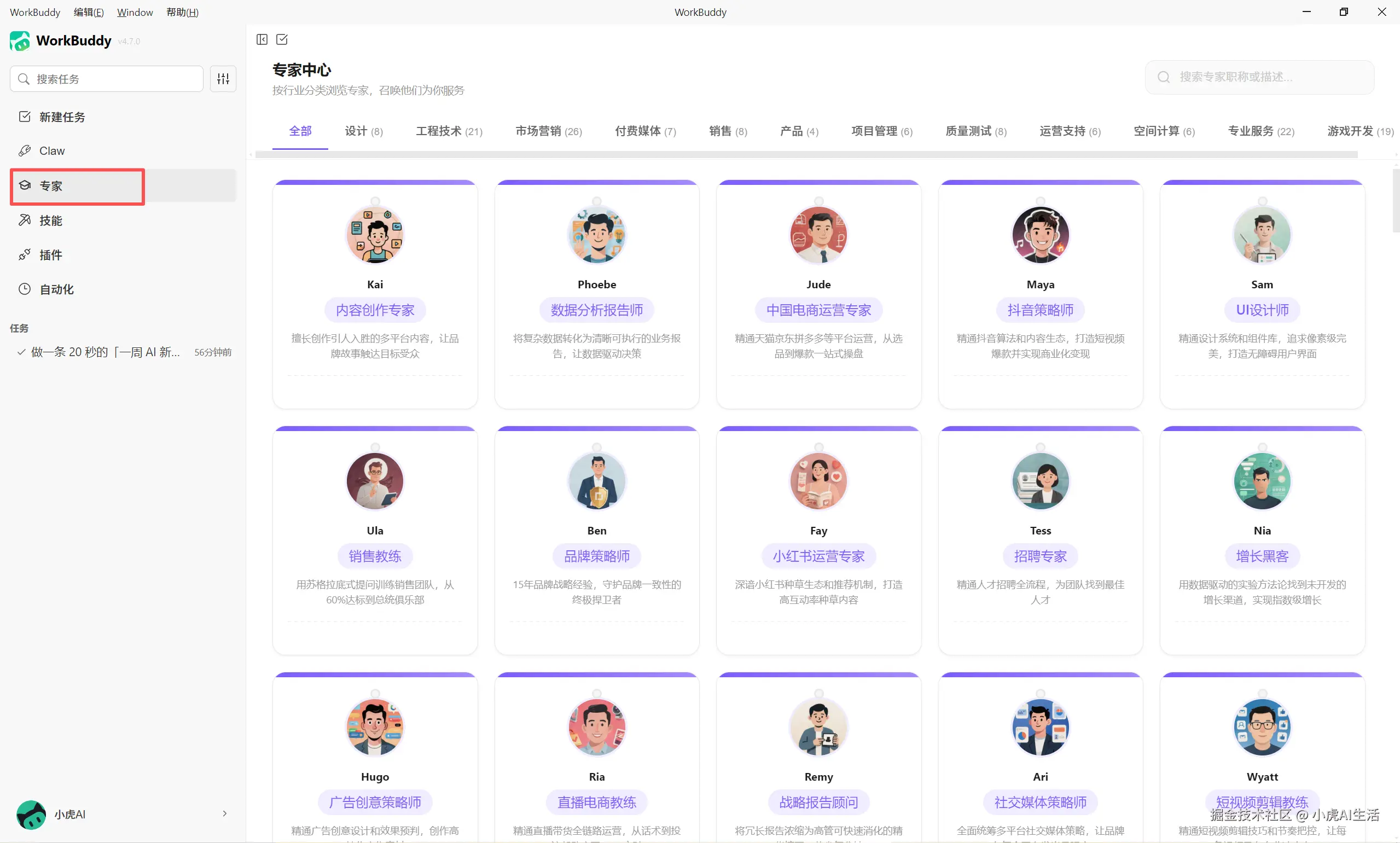Open the completed task 做一条 20 秒的
Image resolution: width=1400 pixels, height=843 pixels.
[x=105, y=352]
